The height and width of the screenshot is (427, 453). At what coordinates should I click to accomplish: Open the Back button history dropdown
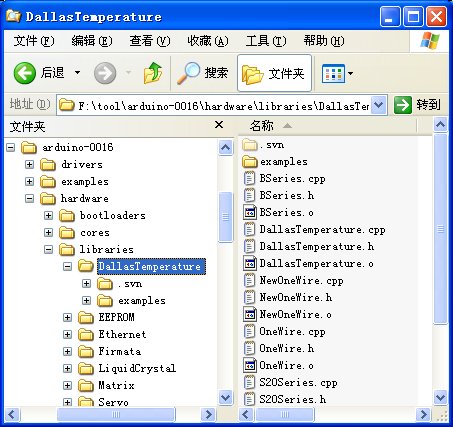[x=77, y=72]
